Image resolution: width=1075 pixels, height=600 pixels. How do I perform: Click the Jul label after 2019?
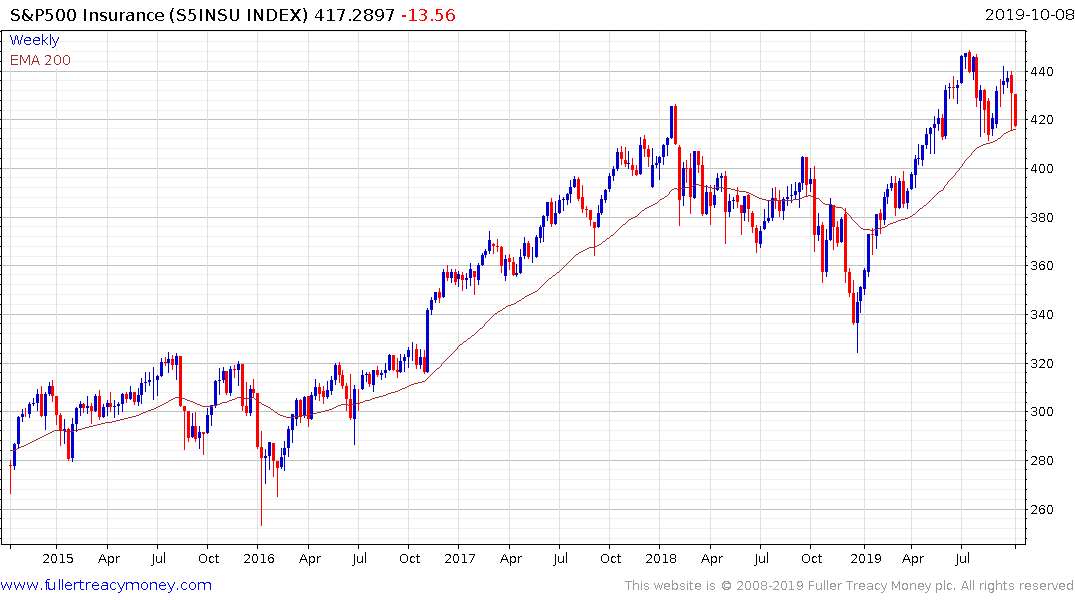963,558
